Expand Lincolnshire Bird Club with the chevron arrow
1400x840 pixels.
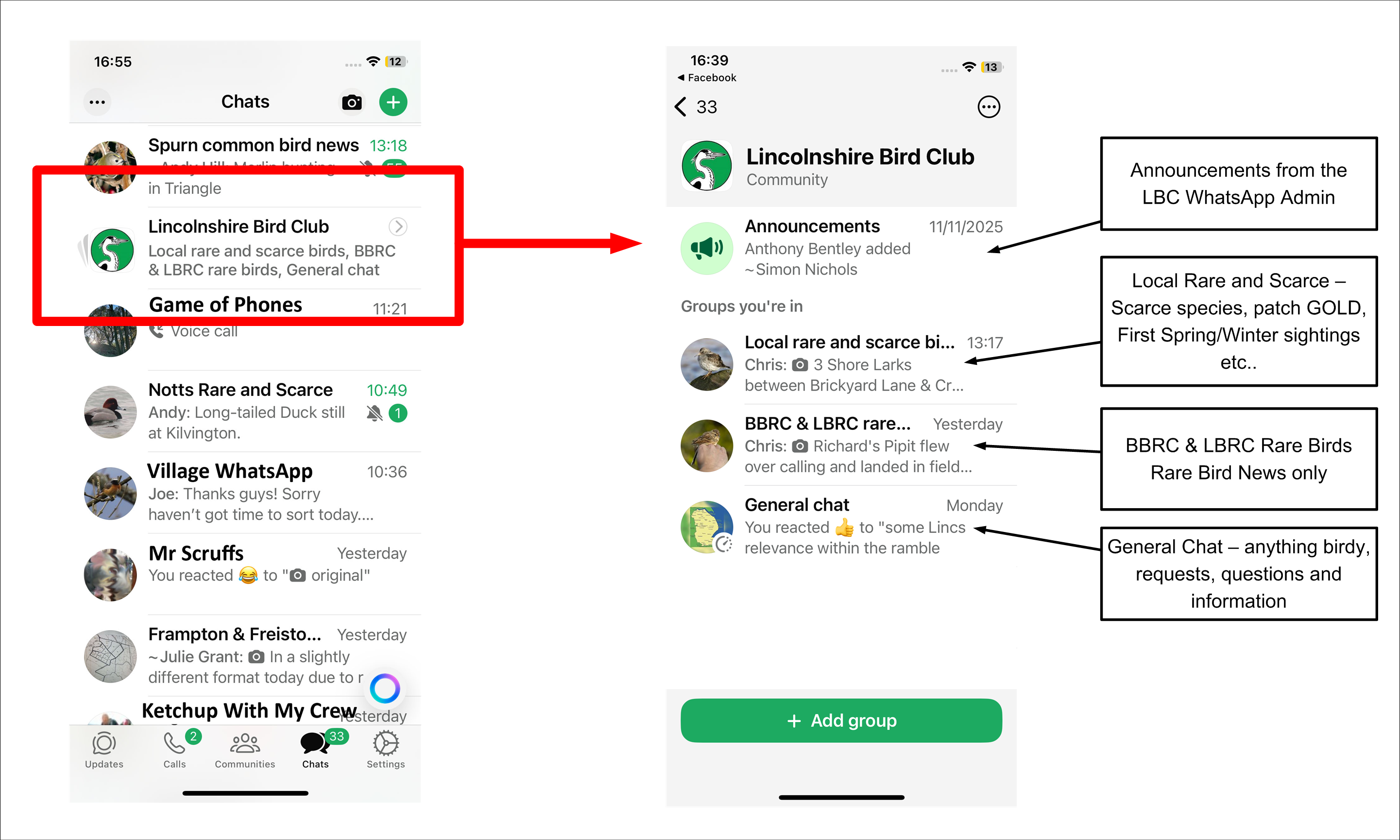pos(398,226)
